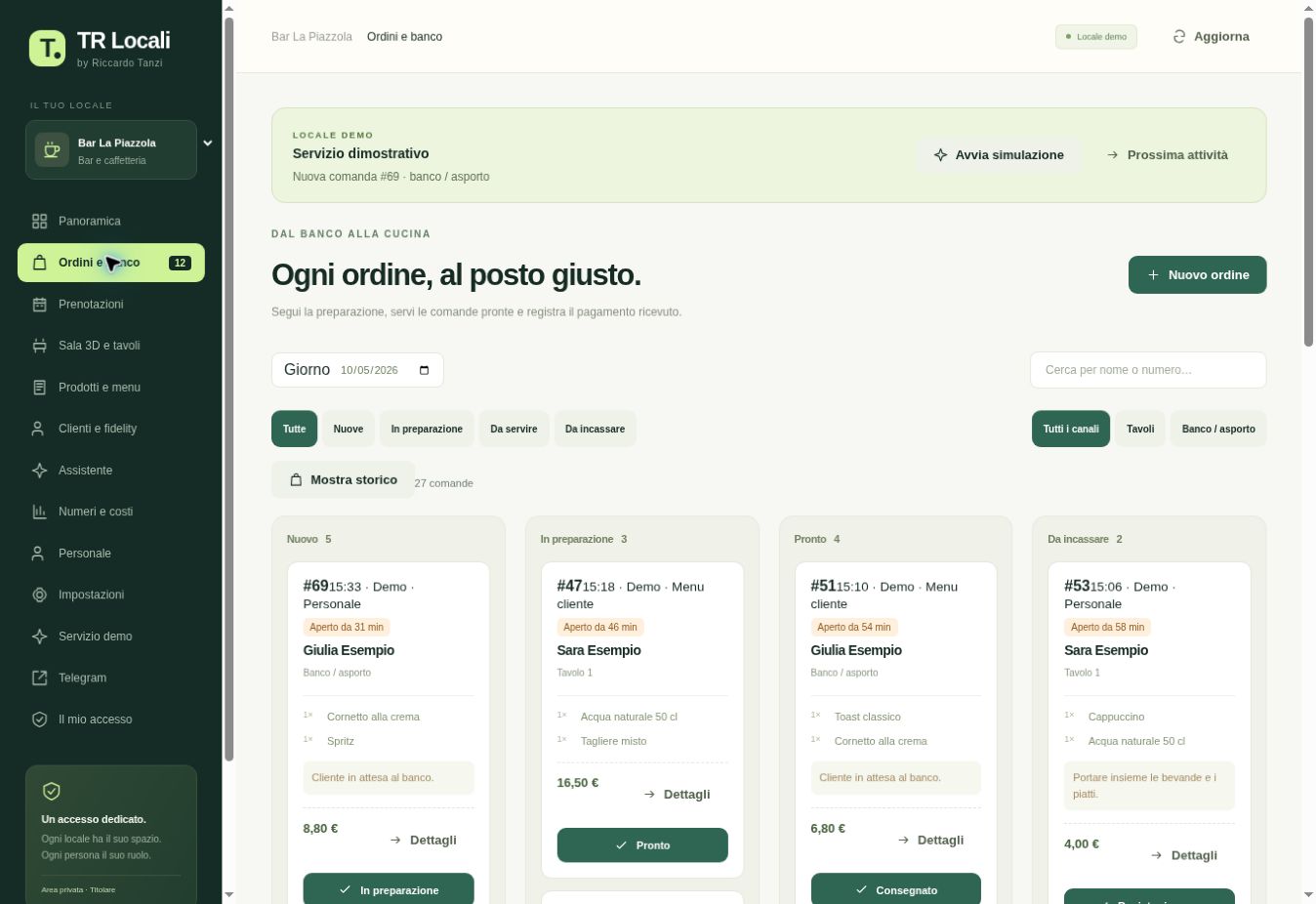Click the refresh icon beside Aggiorna
Image resolution: width=1316 pixels, height=904 pixels.
[x=1179, y=36]
